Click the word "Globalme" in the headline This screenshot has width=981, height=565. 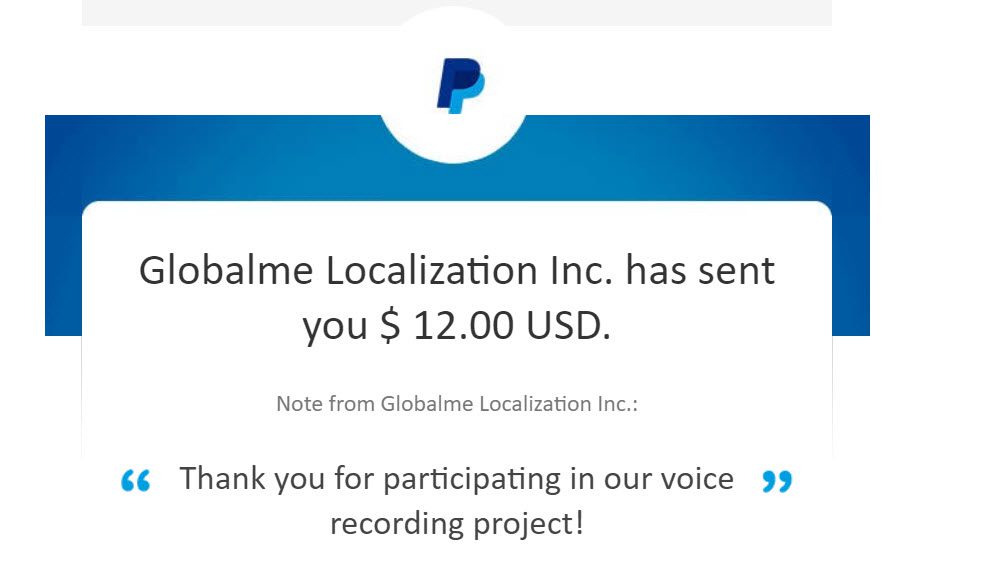[226, 271]
